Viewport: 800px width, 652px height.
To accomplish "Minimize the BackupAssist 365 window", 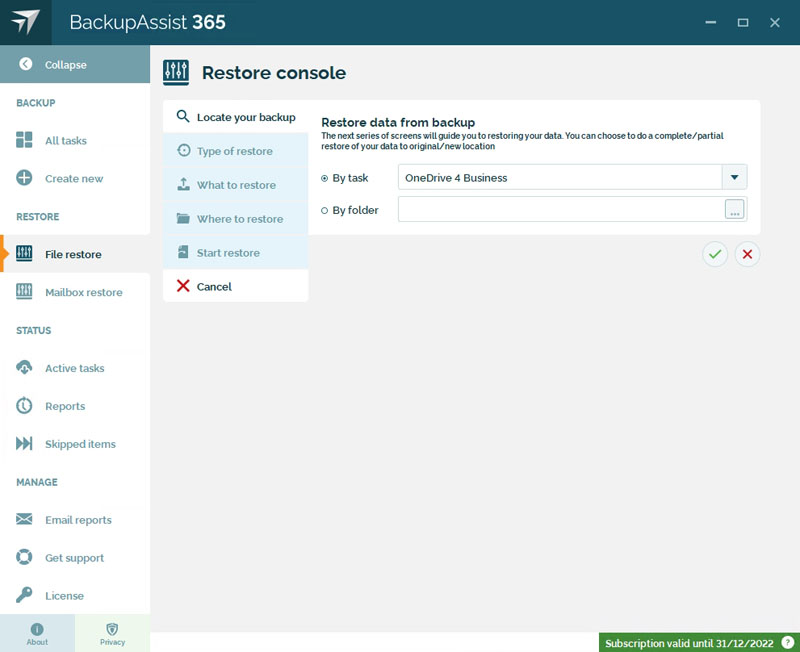I will 711,22.
